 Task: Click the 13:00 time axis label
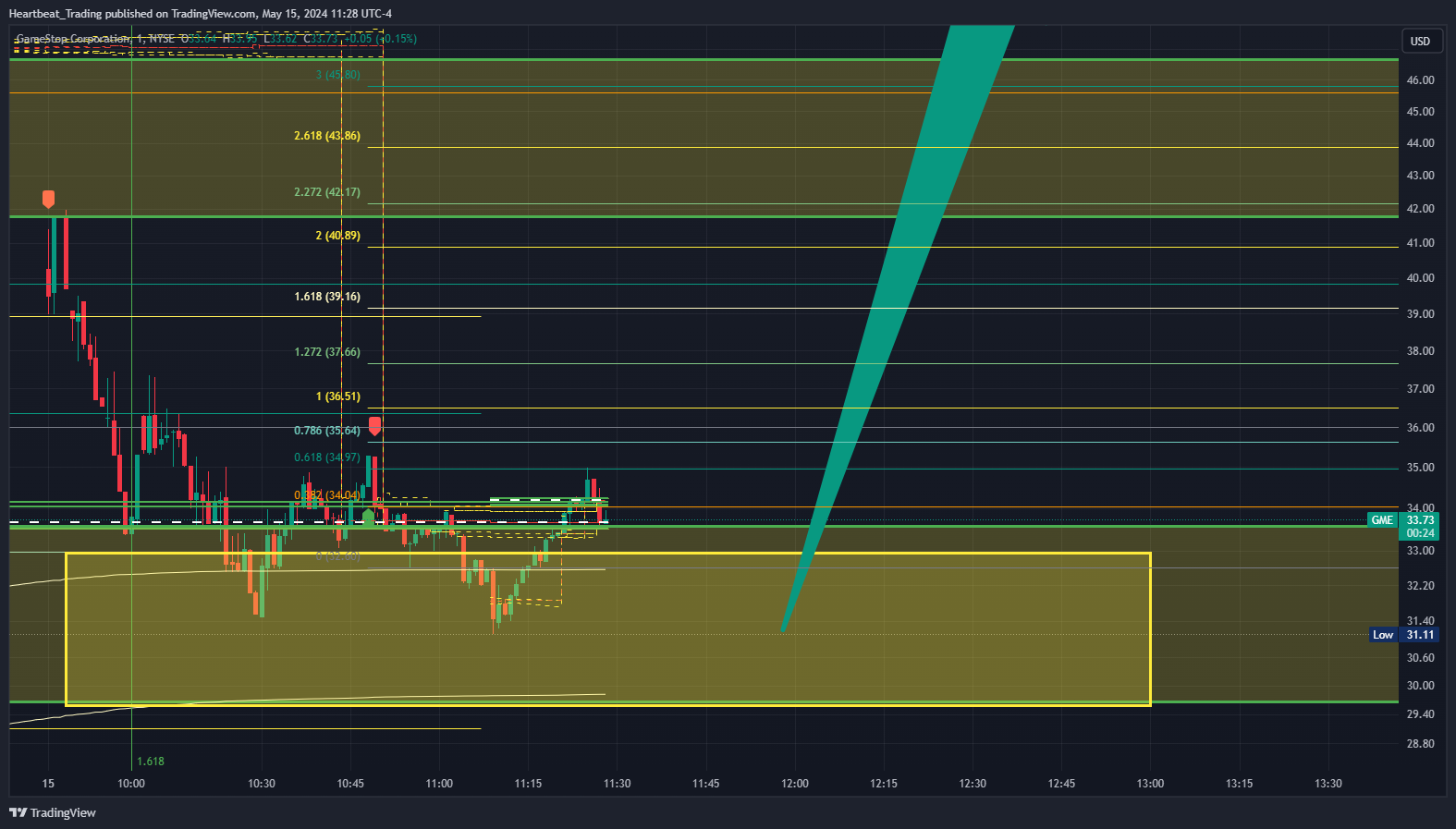pyautogui.click(x=1150, y=784)
